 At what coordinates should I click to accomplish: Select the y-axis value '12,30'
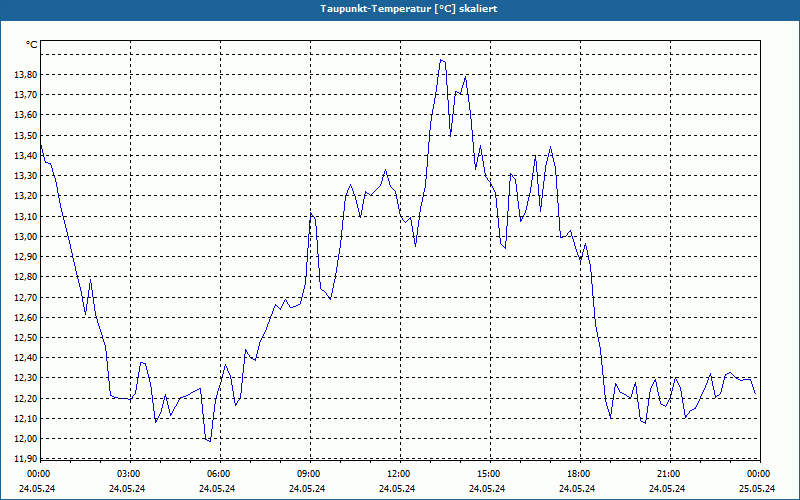point(26,379)
